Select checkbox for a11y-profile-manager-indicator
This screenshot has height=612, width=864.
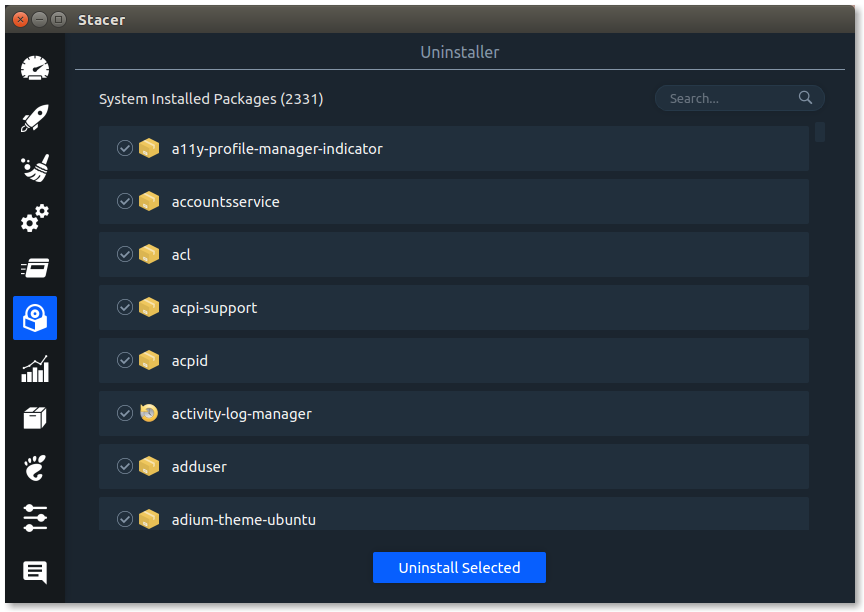125,148
